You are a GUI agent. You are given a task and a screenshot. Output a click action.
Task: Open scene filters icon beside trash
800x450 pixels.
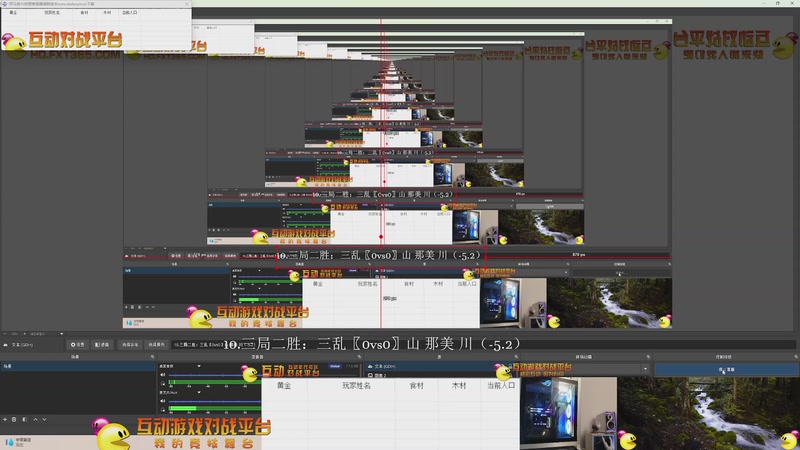click(x=24, y=419)
